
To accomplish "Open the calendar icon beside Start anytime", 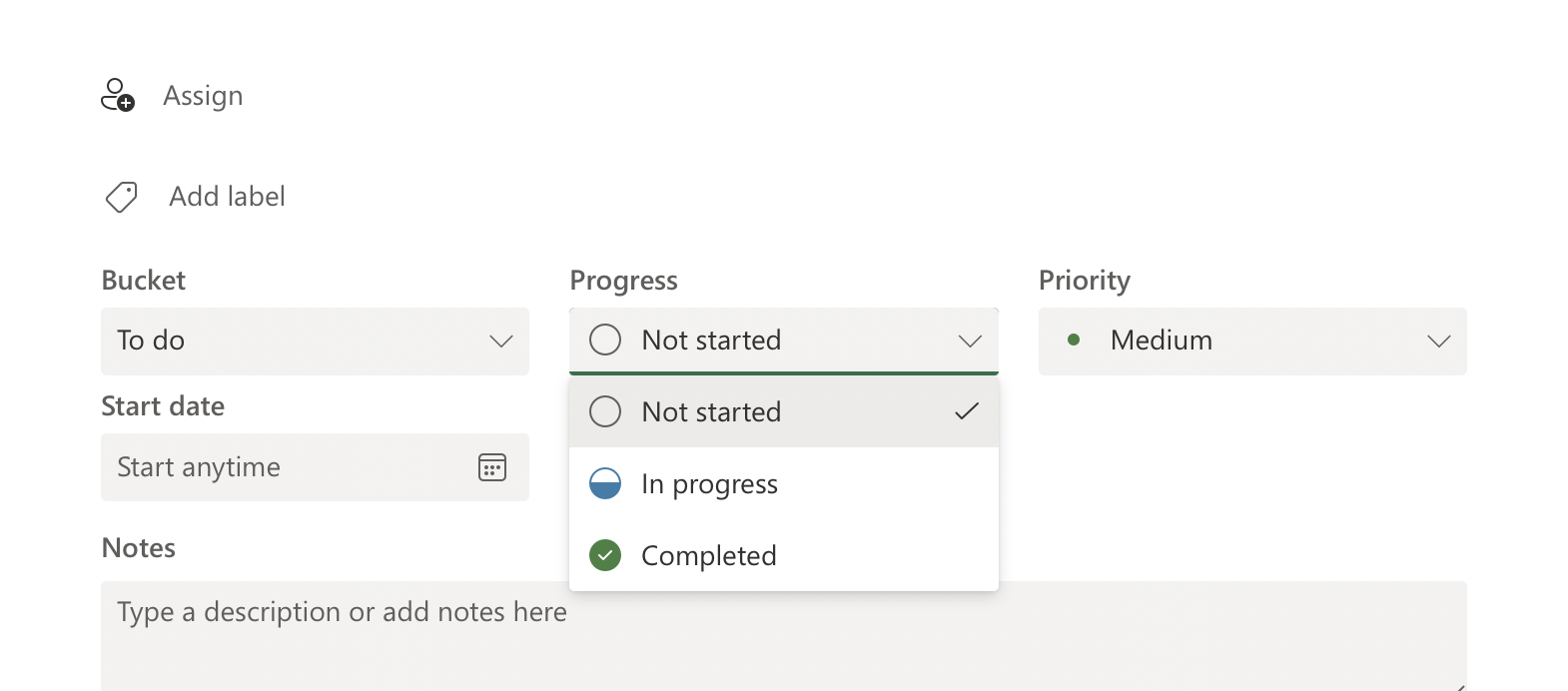I will point(491,466).
